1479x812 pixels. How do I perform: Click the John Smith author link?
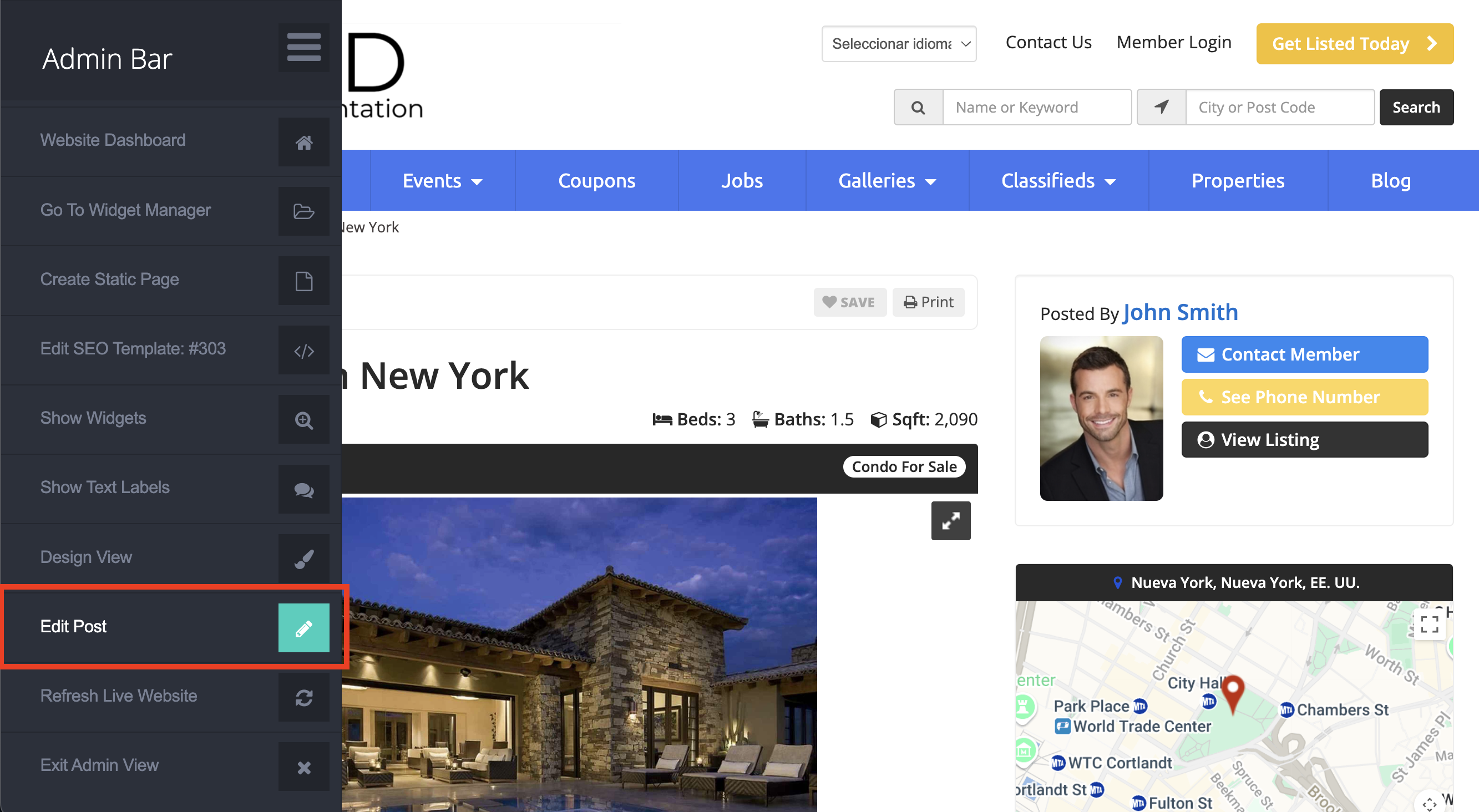point(1180,312)
